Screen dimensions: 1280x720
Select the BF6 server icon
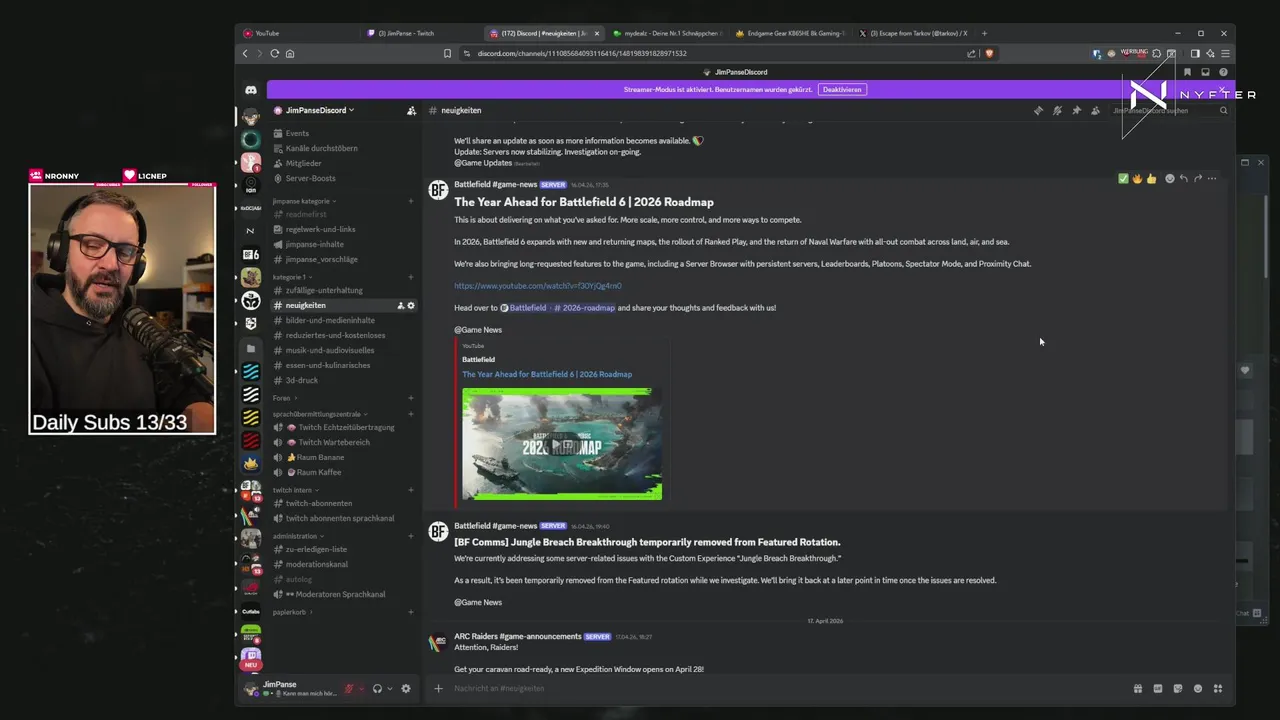pyautogui.click(x=251, y=254)
